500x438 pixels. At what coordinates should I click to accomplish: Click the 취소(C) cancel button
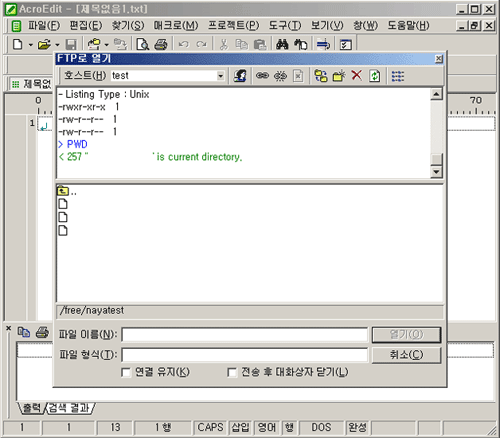coord(406,355)
